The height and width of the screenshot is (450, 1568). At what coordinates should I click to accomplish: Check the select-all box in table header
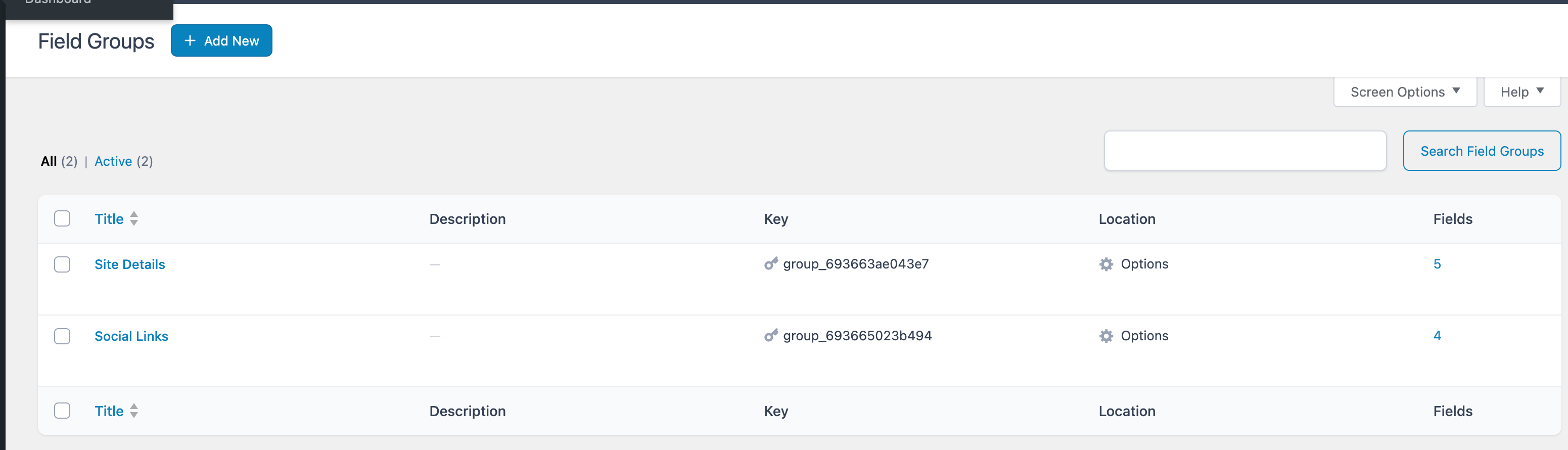pyautogui.click(x=62, y=218)
